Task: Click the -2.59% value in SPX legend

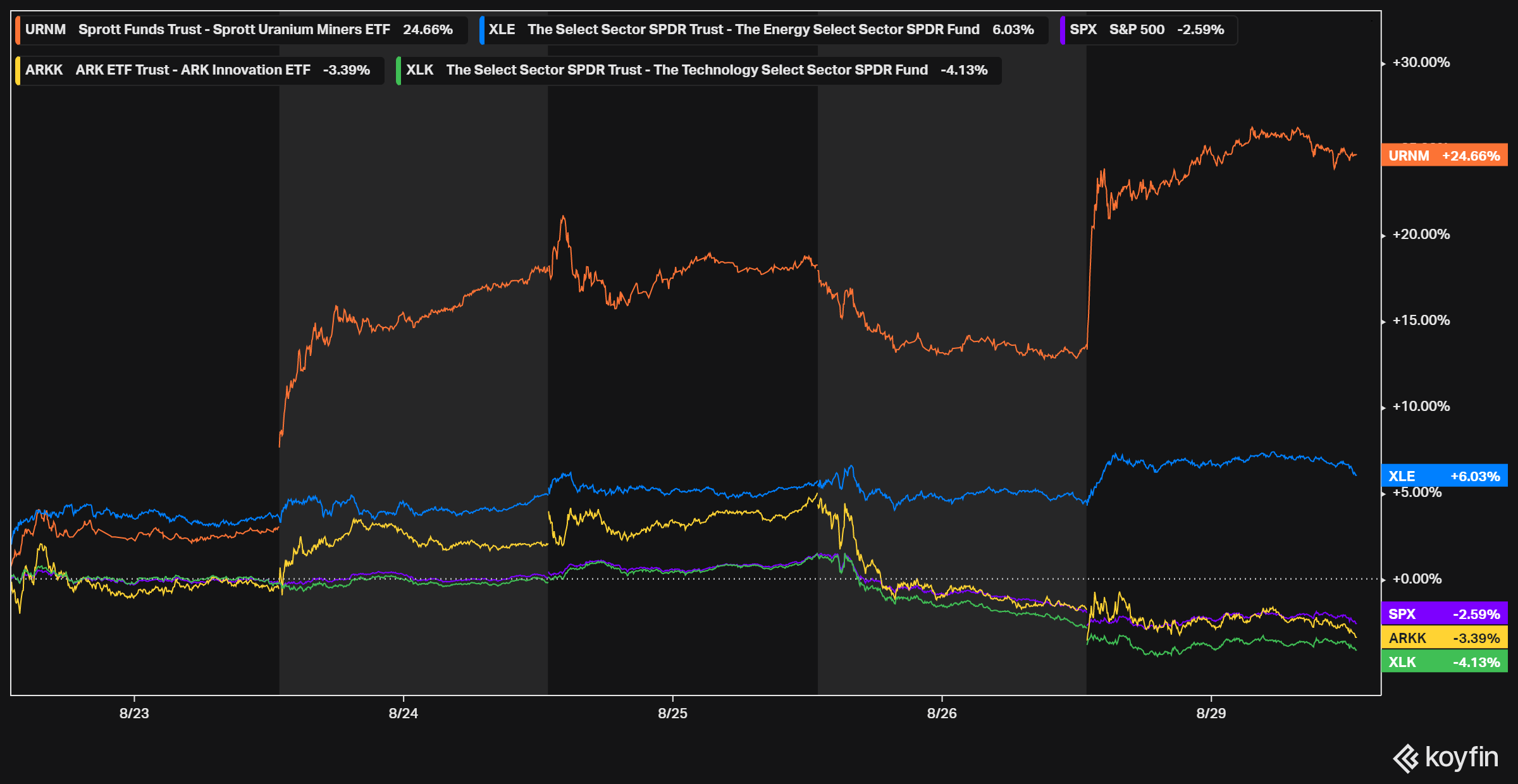Action: click(x=1201, y=30)
